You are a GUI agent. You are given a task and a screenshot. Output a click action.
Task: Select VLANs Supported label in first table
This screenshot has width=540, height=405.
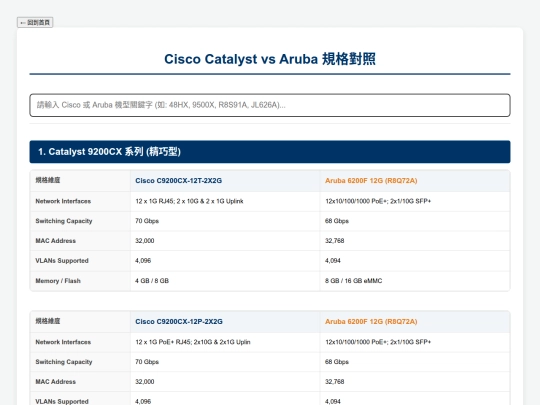[x=62, y=261]
